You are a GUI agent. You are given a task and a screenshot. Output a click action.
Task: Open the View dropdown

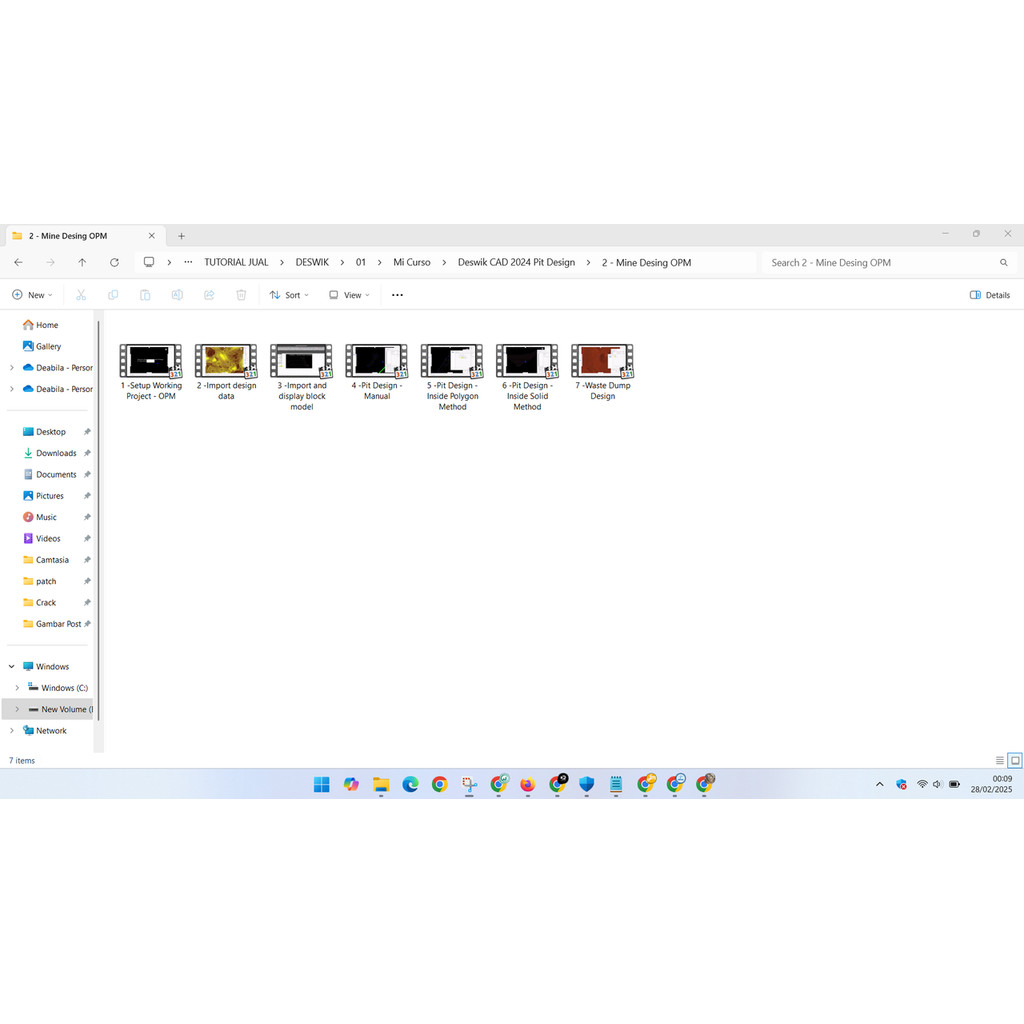pos(349,295)
